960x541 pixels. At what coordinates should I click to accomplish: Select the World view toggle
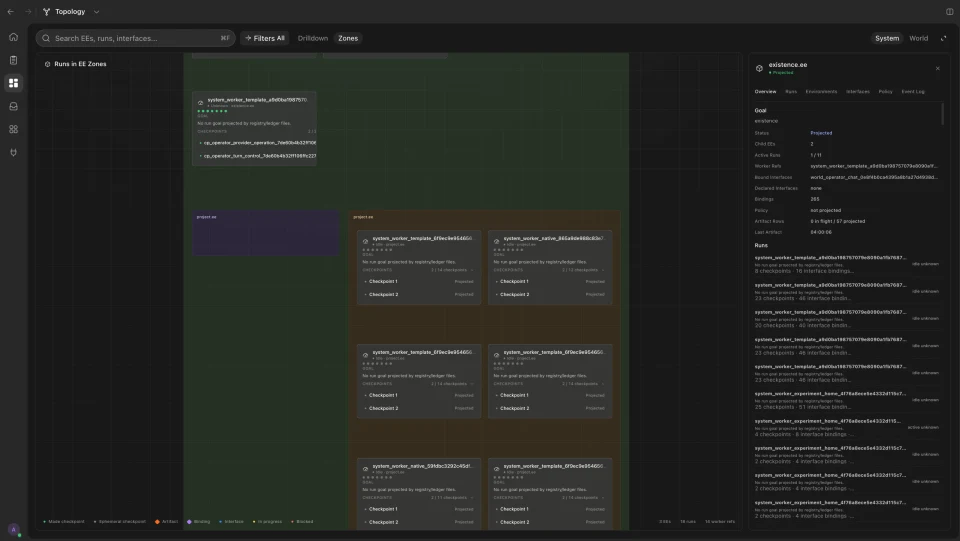coord(918,38)
